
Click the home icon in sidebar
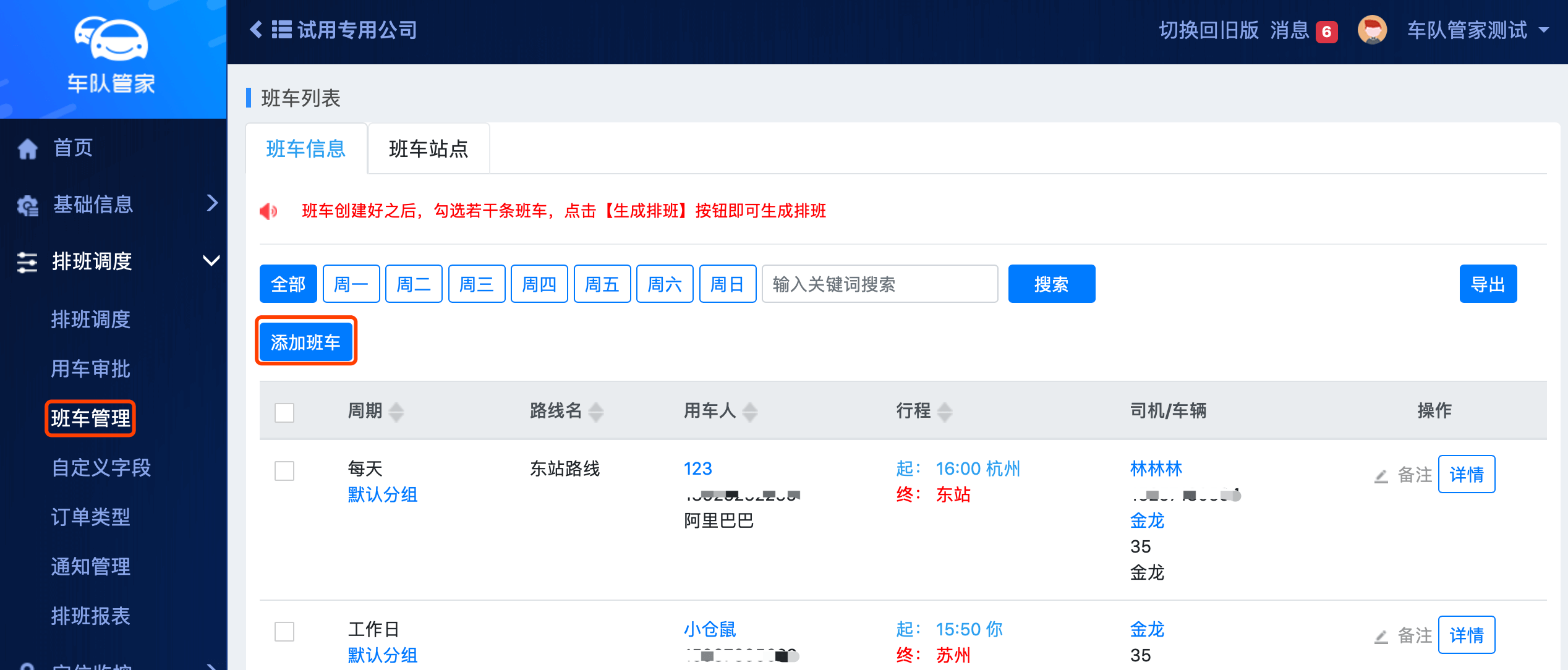[28, 148]
